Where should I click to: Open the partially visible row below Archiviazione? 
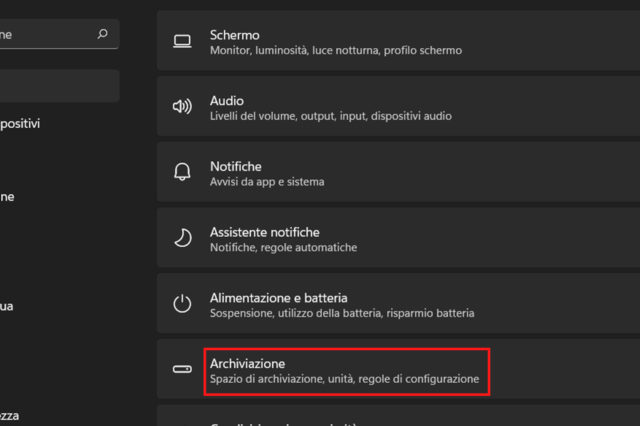400,418
